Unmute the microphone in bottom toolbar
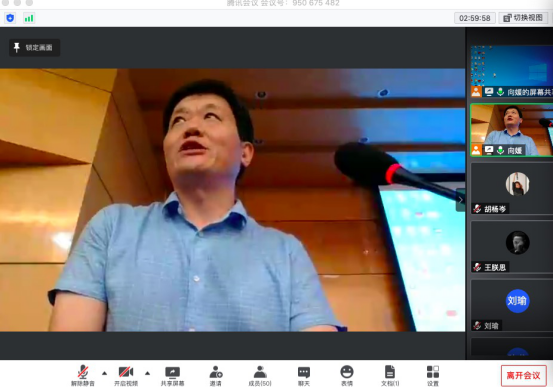553x388 pixels. (x=83, y=376)
